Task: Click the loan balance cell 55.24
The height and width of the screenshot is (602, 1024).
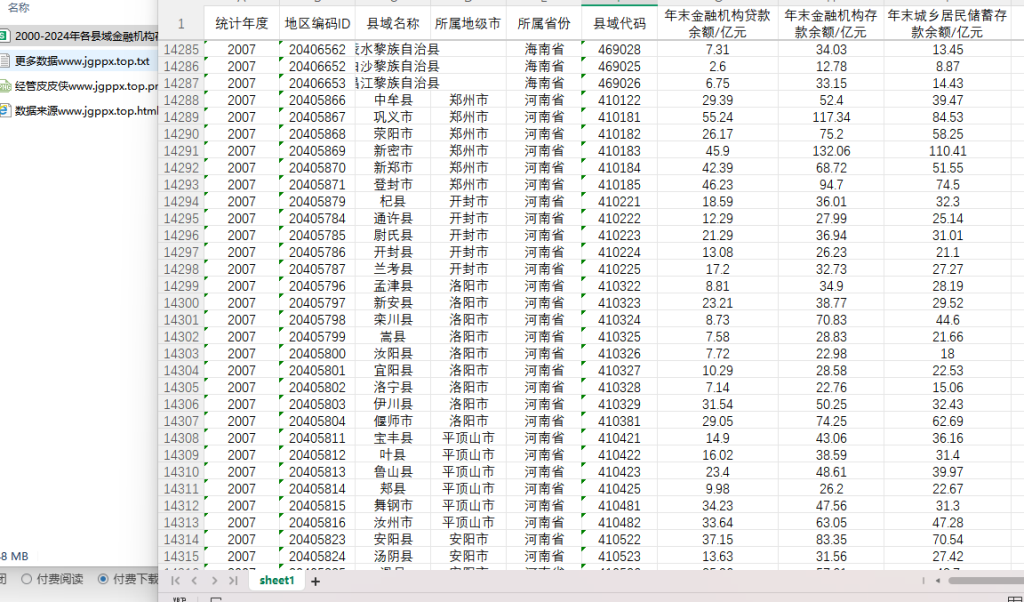Action: 718,117
